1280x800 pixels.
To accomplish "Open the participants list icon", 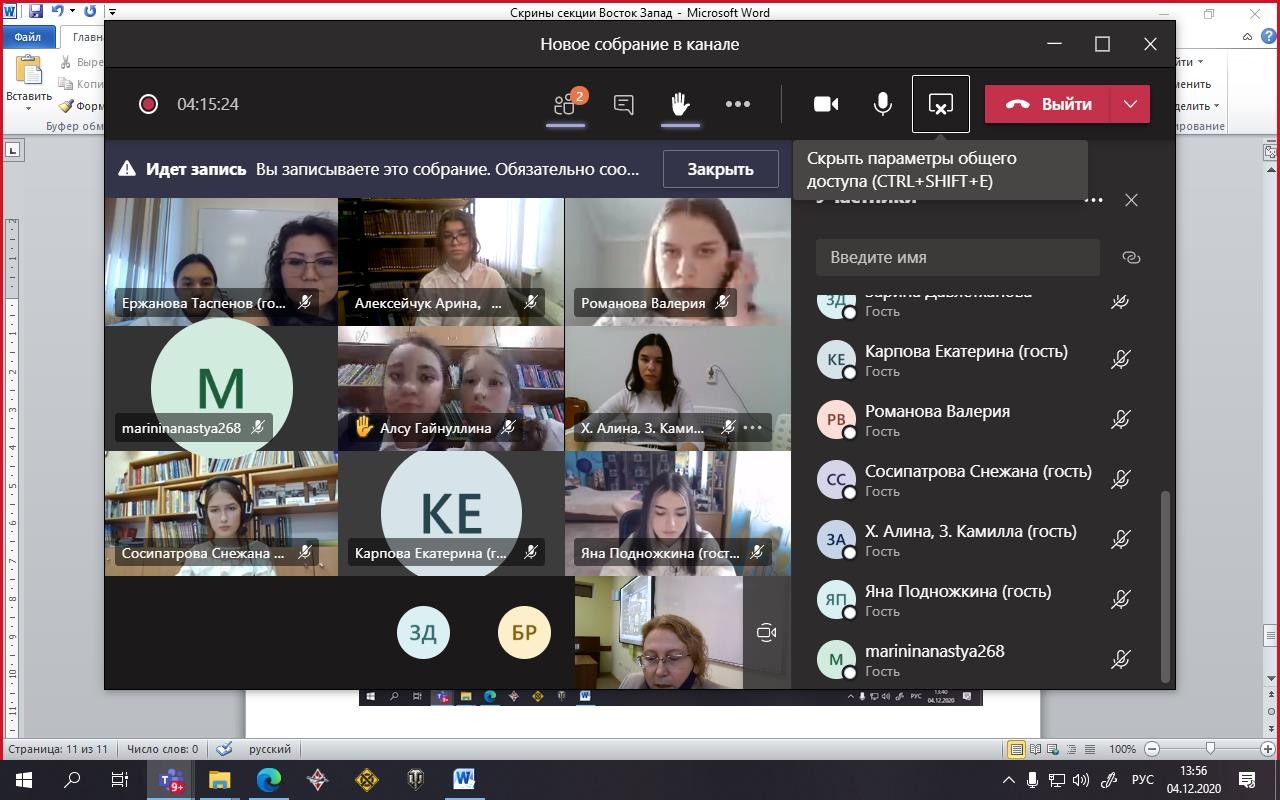I will click(567, 104).
